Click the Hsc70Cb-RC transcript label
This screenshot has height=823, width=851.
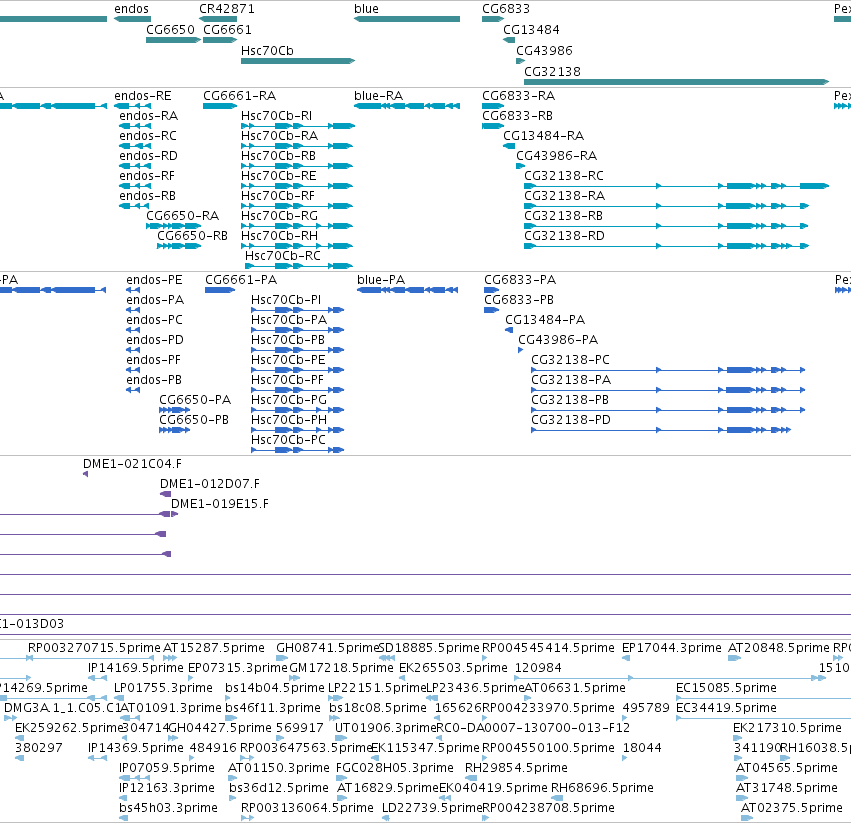click(283, 256)
